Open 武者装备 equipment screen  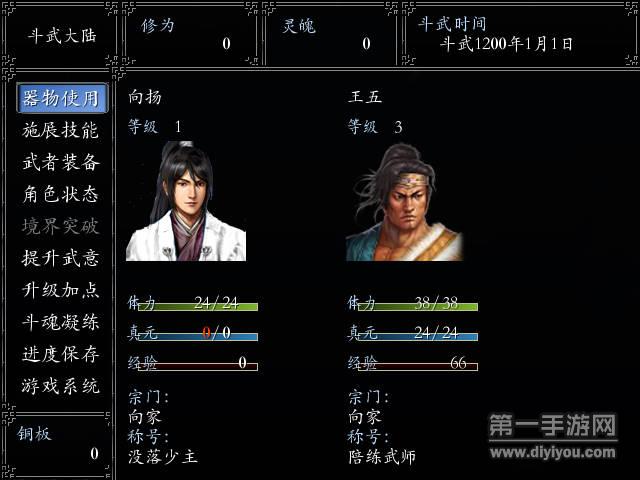coord(60,162)
